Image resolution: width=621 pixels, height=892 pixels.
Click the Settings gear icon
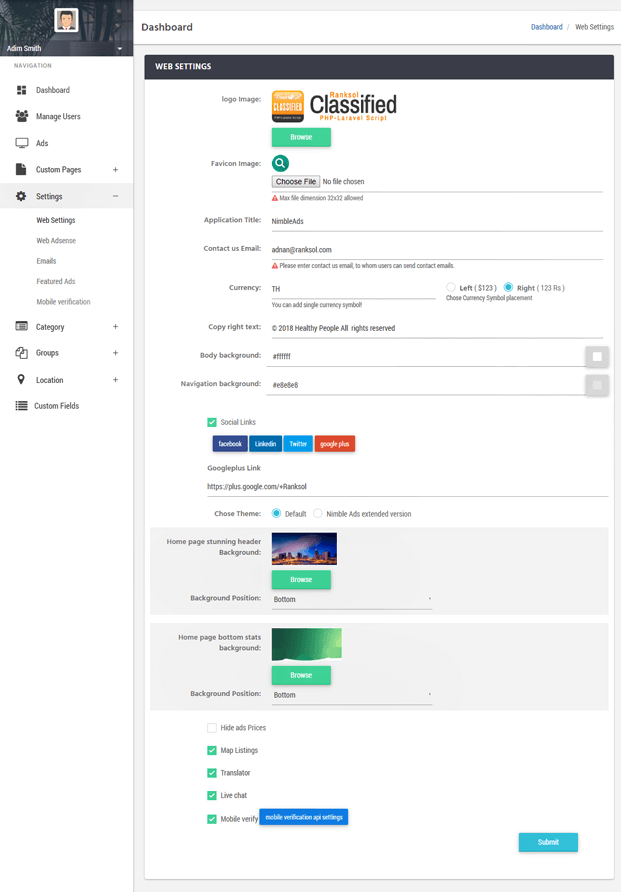click(22, 197)
